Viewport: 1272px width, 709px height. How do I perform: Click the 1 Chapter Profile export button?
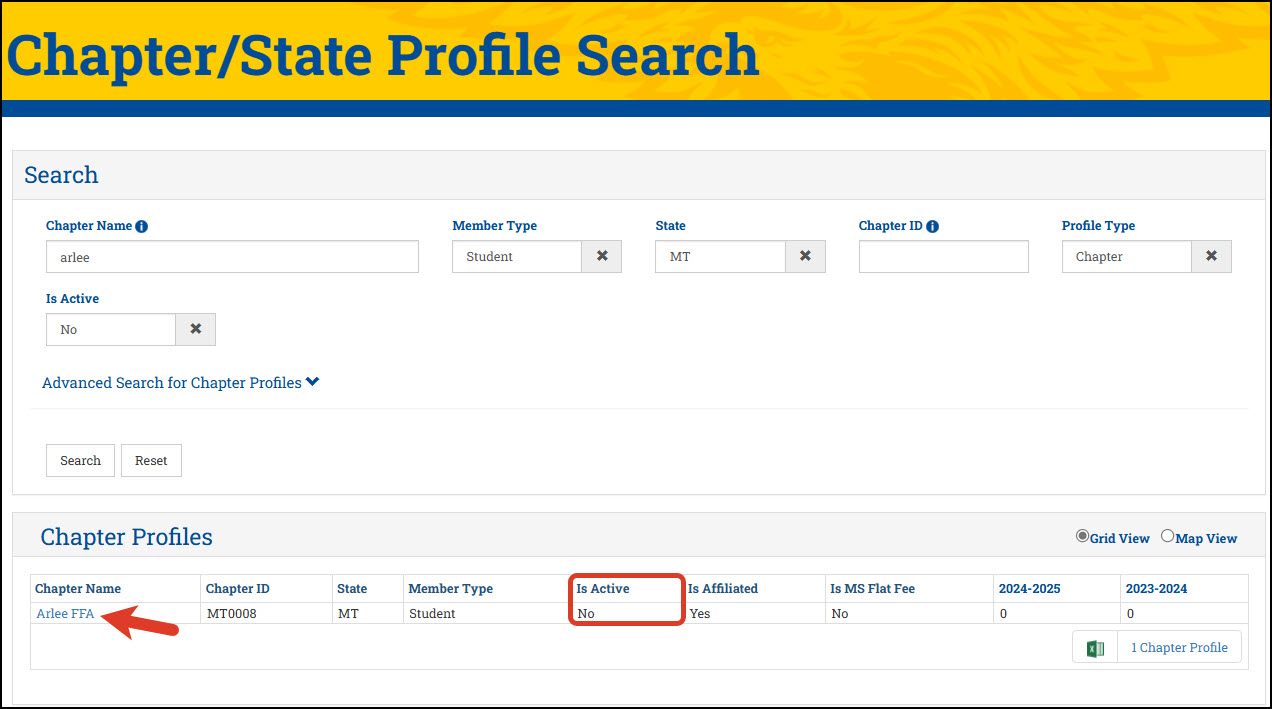coord(1179,648)
